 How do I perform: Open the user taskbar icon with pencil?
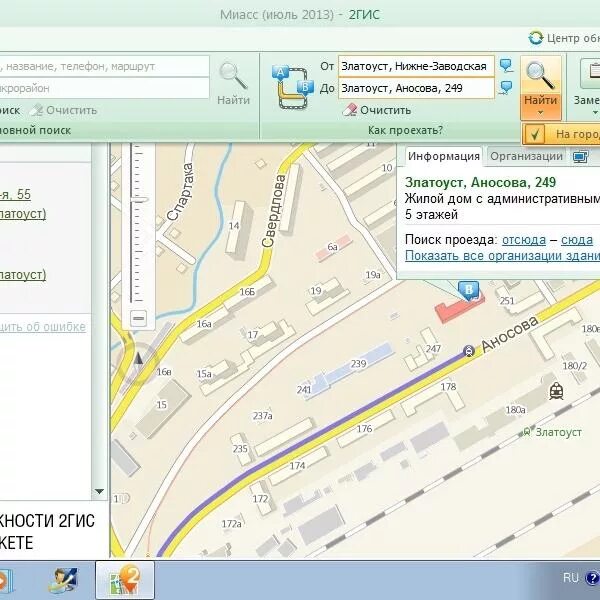pyautogui.click(x=64, y=580)
